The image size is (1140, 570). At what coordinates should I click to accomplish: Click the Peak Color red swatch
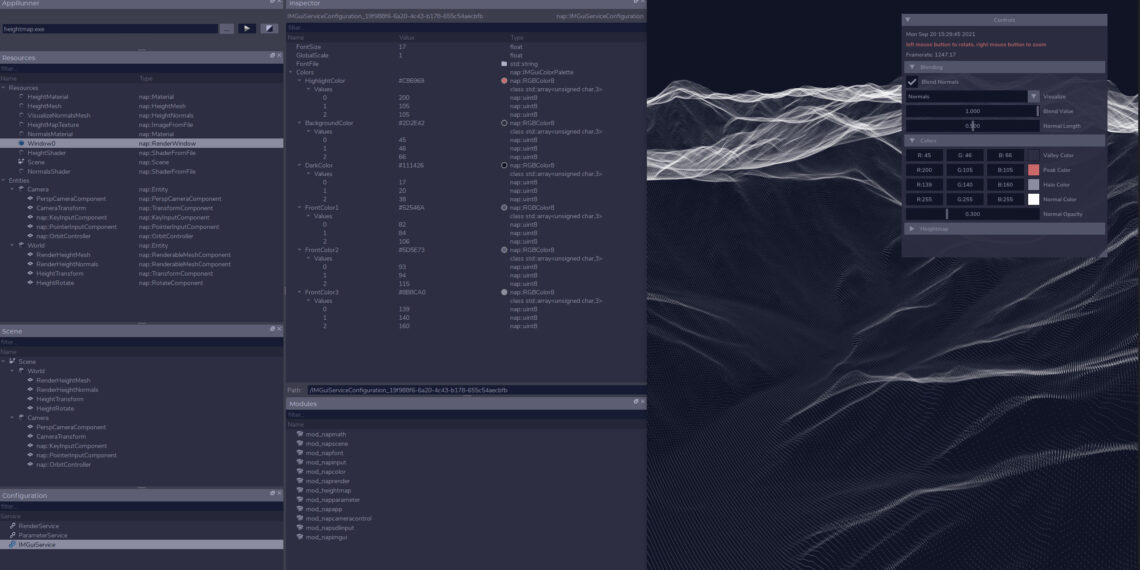1033,170
